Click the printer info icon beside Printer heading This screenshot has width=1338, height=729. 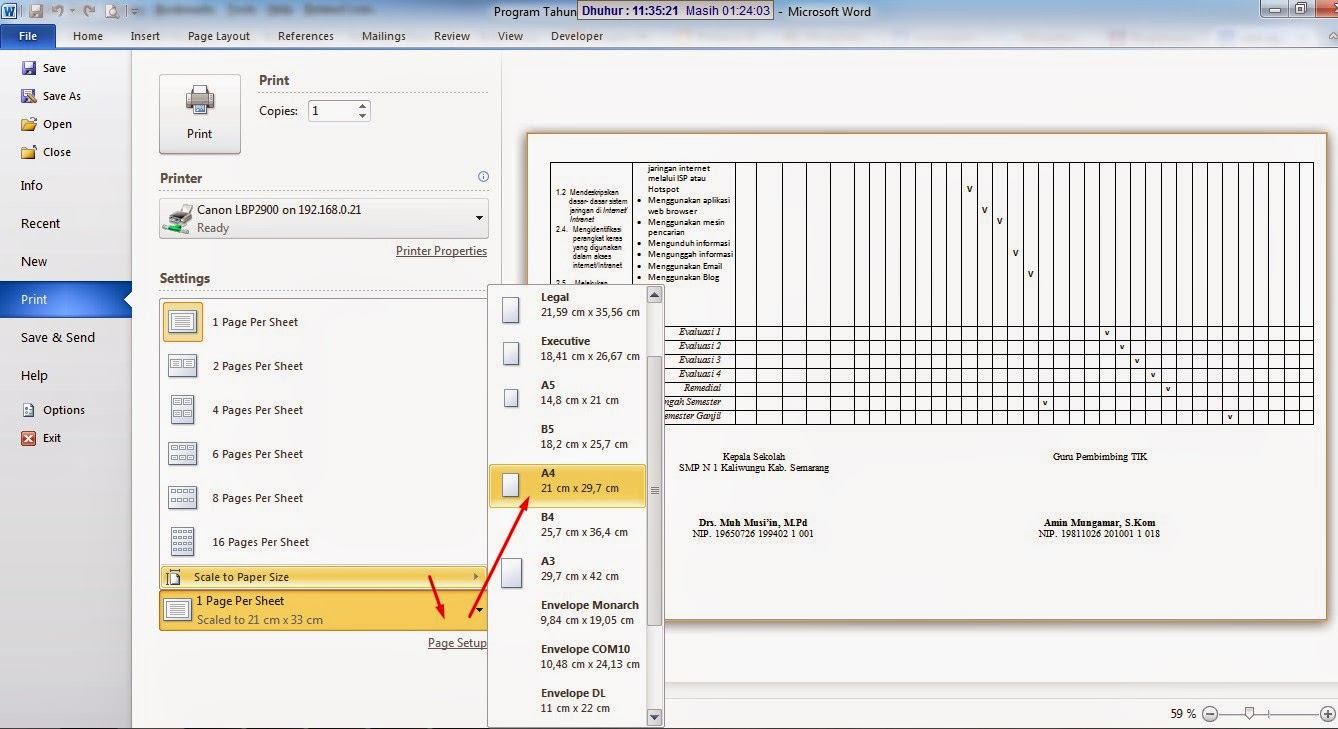[483, 177]
